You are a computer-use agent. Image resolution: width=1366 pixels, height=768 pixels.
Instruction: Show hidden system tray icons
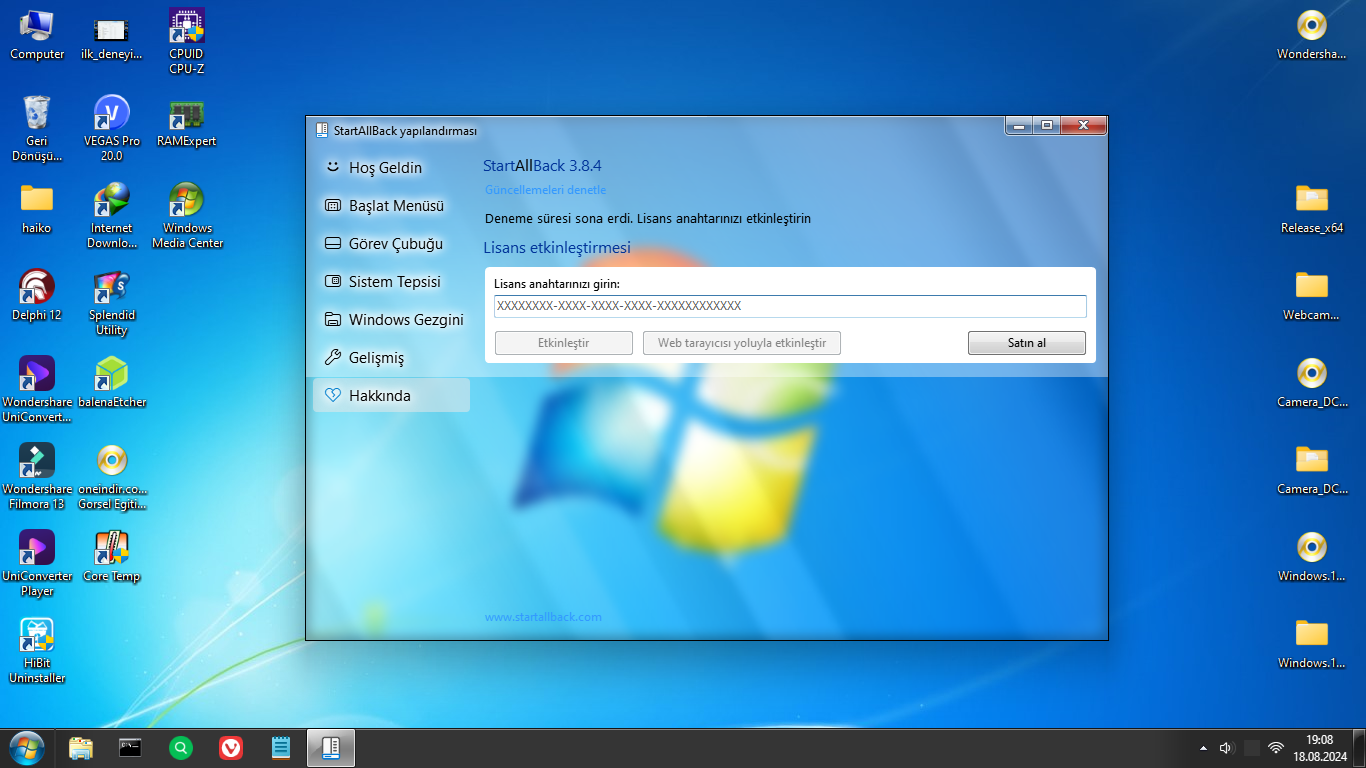coord(1203,748)
